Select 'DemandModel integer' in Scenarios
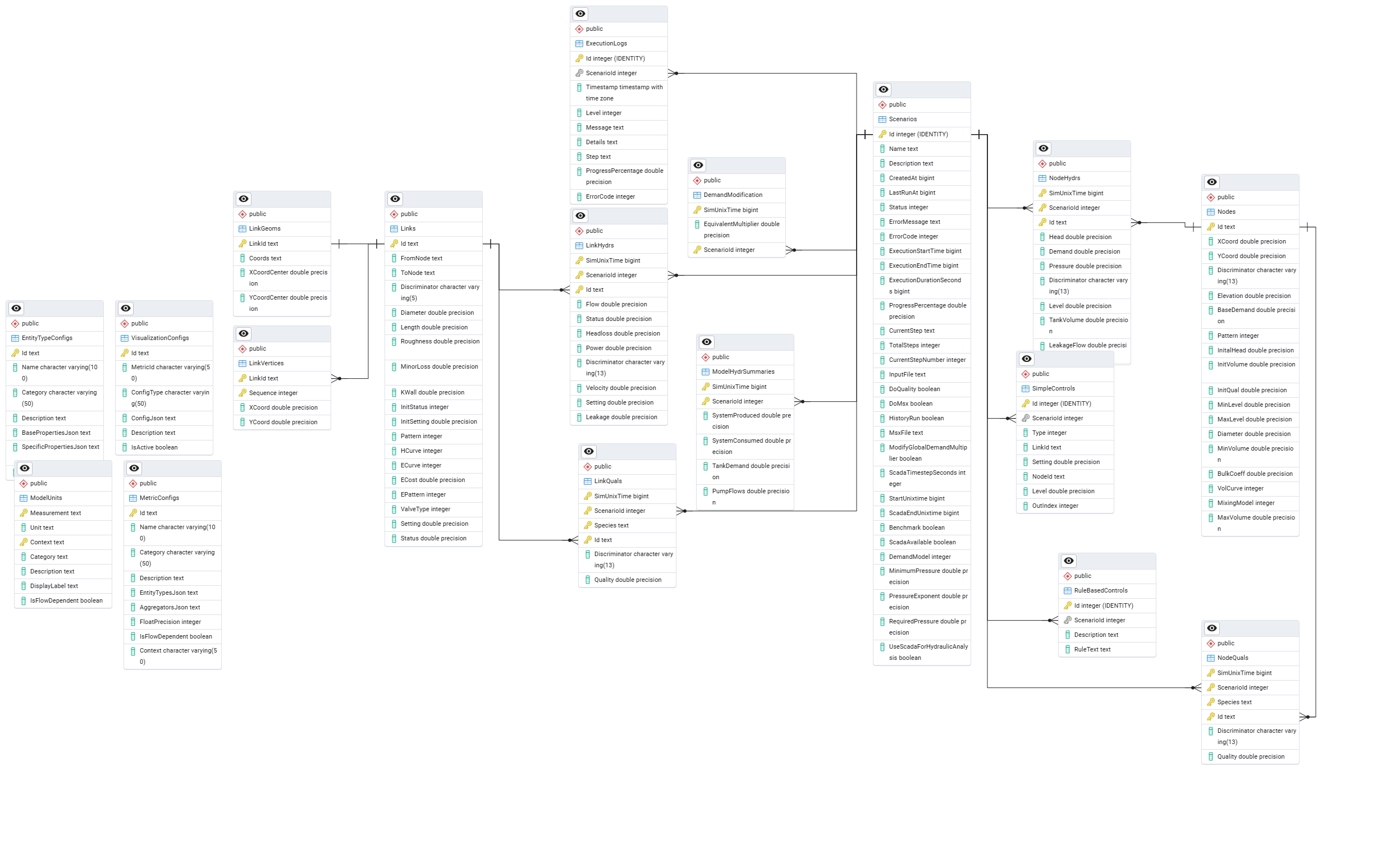1400x849 pixels. 922,557
